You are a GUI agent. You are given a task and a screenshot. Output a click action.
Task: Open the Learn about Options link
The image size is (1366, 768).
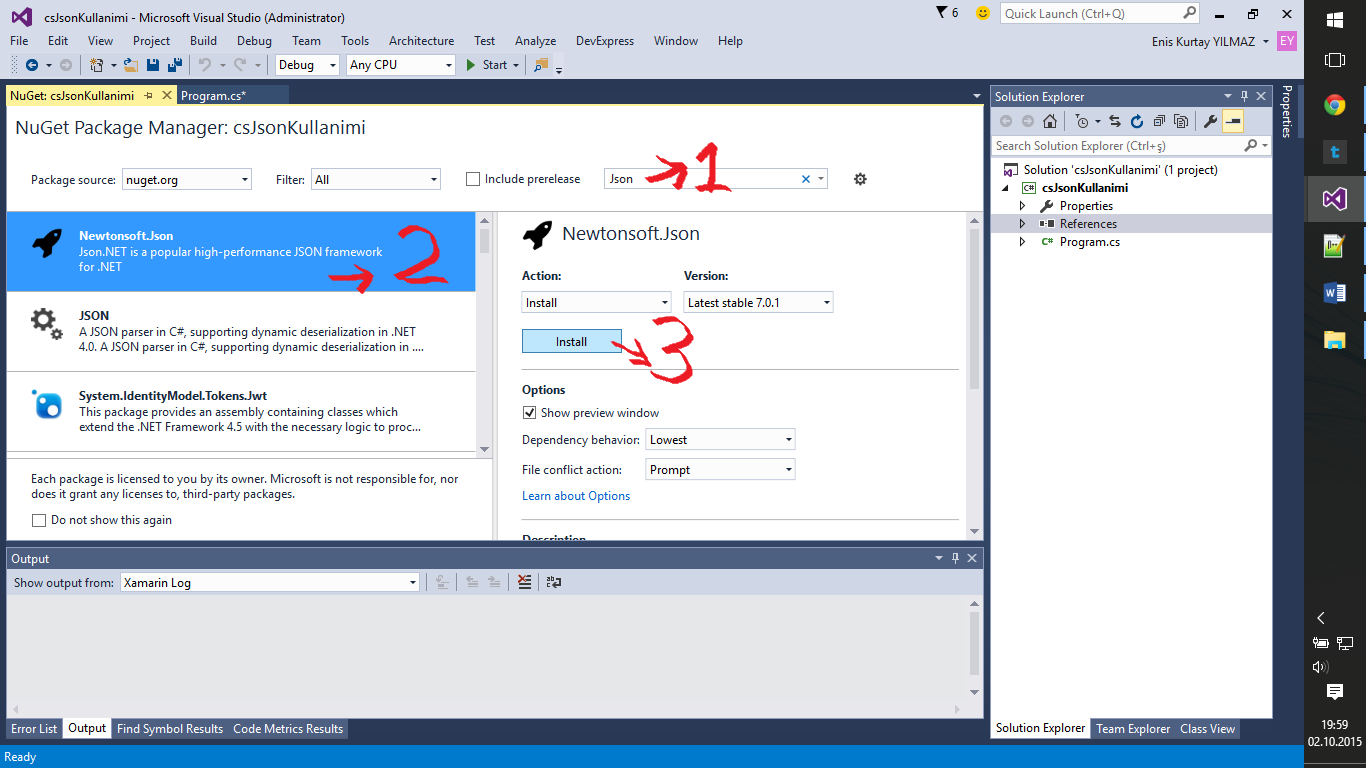pos(576,496)
